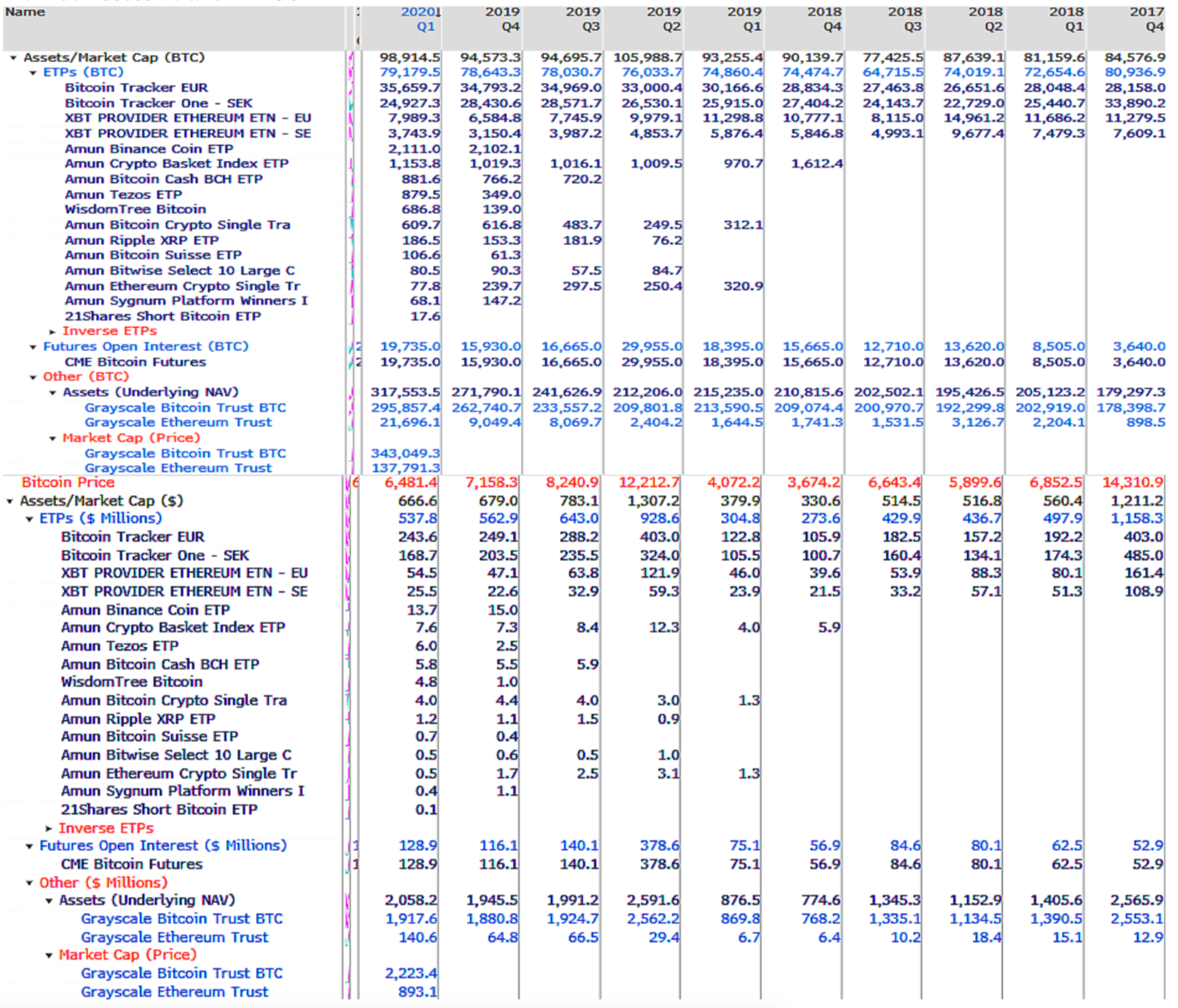Collapse the Other ($ Millions) group arrow

click(x=30, y=883)
